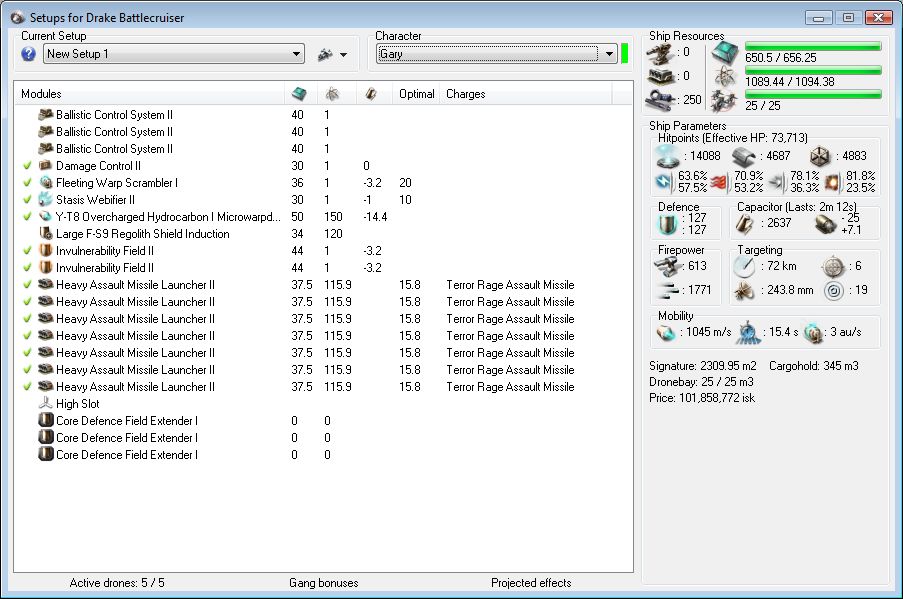
Task: Click the armor hitpoints icon showing 4687
Action: [x=743, y=156]
